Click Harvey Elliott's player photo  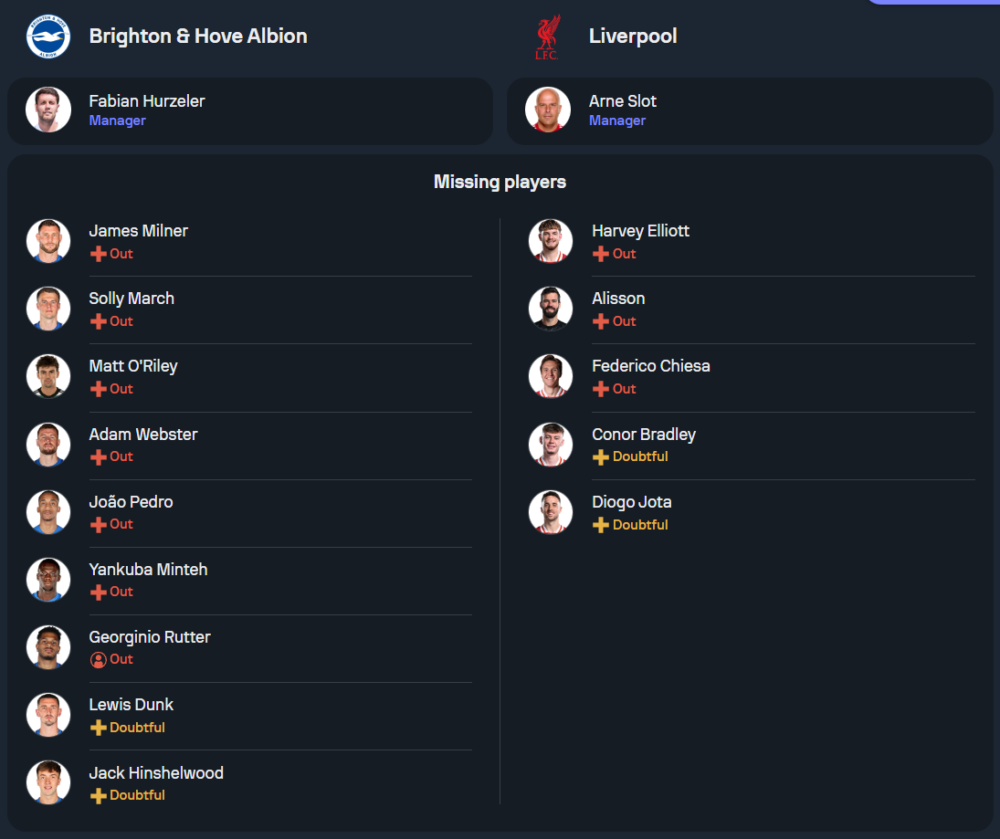pos(551,241)
